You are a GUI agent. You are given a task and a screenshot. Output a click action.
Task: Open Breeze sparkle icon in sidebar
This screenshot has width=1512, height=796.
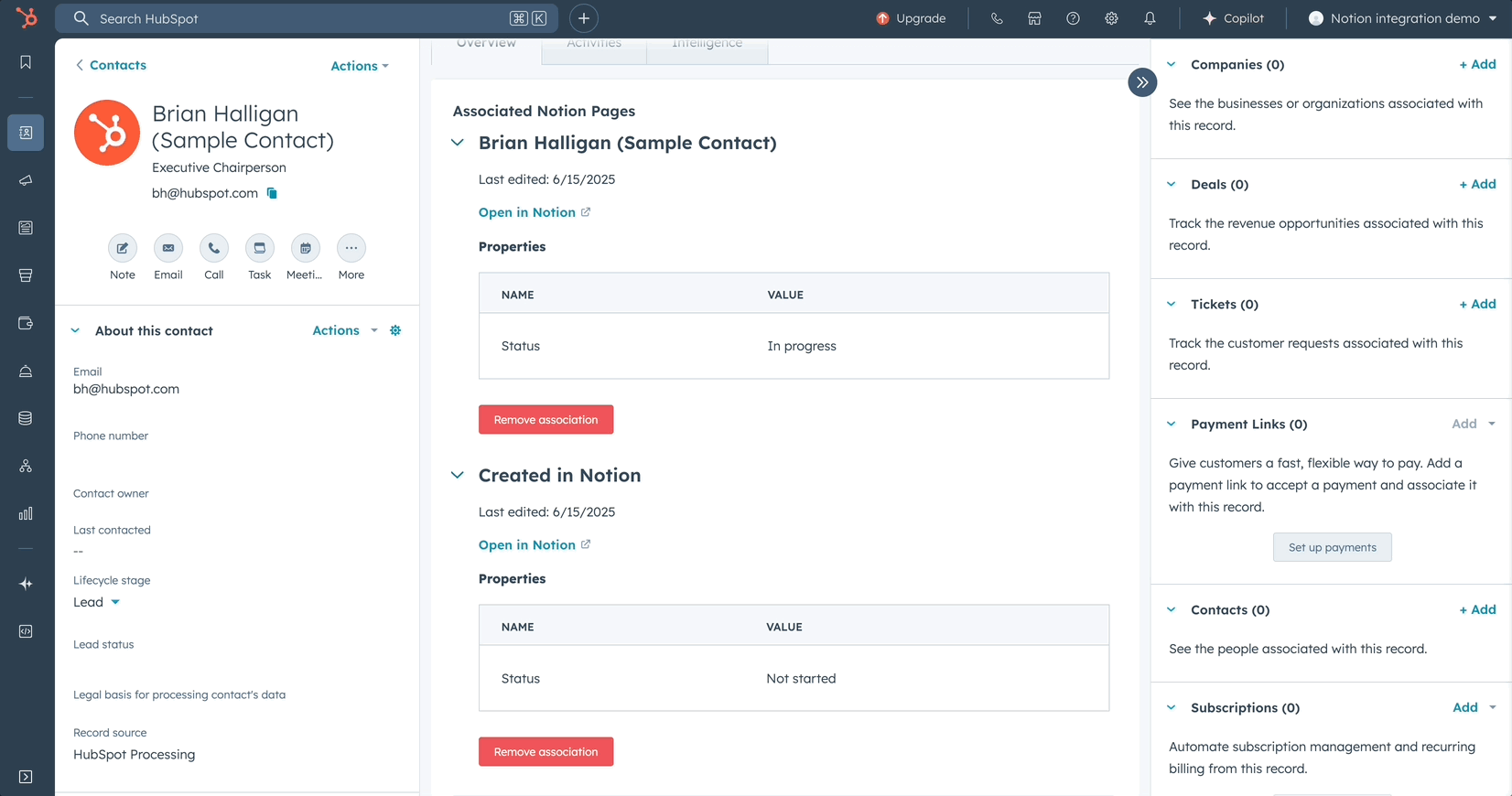[x=26, y=584]
